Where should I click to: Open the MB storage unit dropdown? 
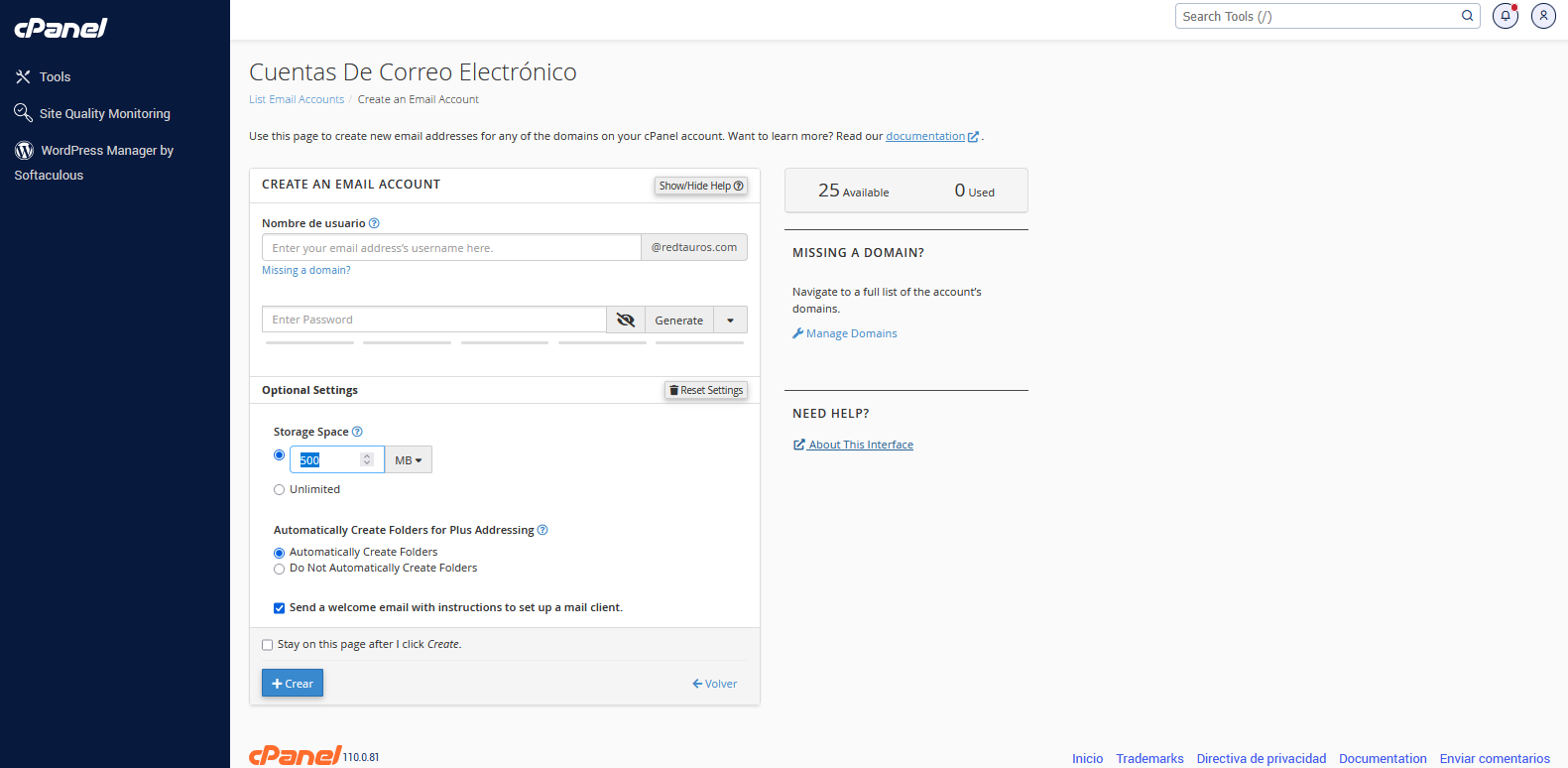pos(408,460)
